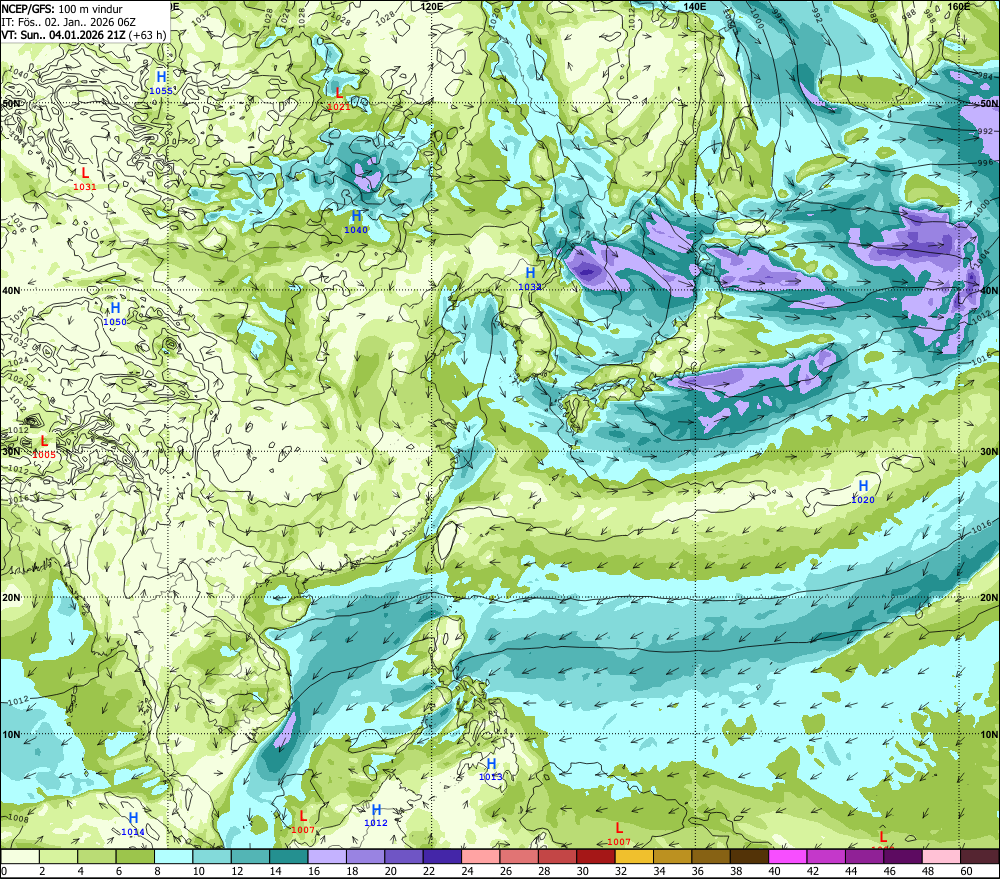Click the dark purple legend swatch starting at 46
Image resolution: width=1000 pixels, height=879 pixels.
[902, 856]
